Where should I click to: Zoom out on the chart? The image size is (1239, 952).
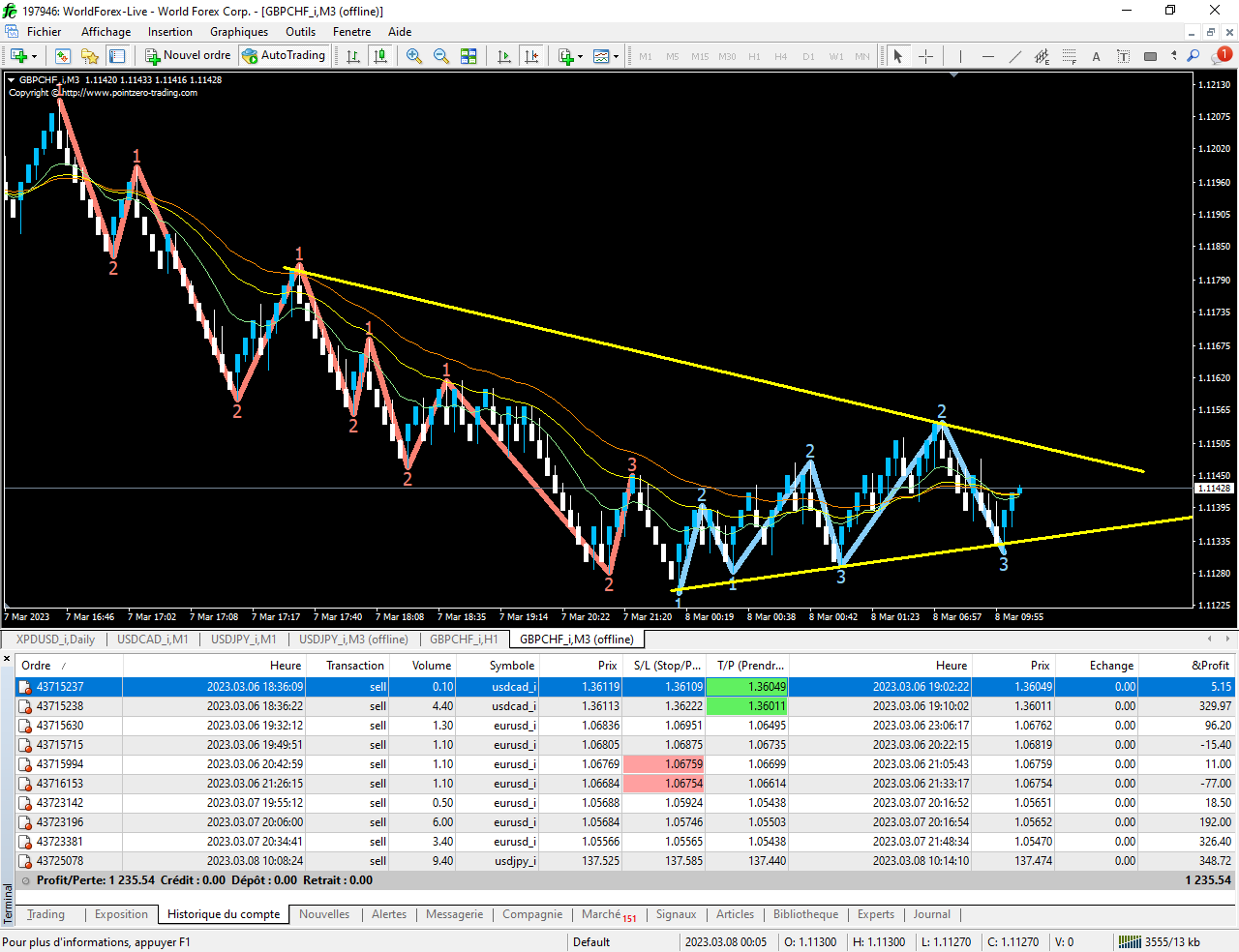[x=441, y=56]
